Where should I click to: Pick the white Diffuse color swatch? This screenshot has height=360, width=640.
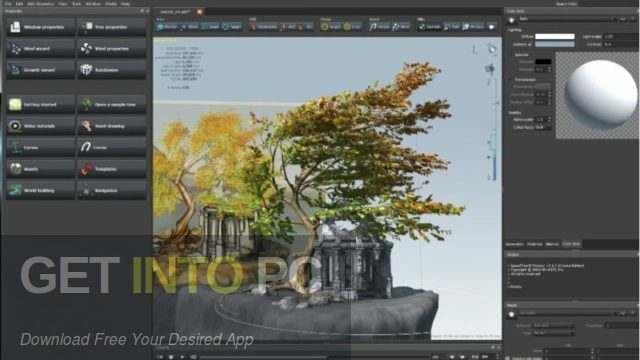click(555, 36)
